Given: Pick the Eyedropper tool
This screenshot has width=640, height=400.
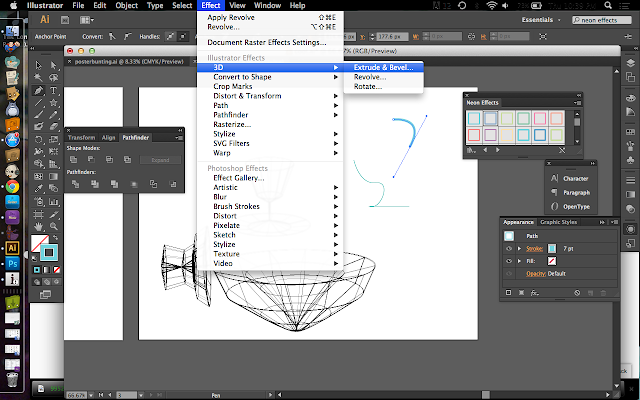Looking at the screenshot, I should coord(38,189).
